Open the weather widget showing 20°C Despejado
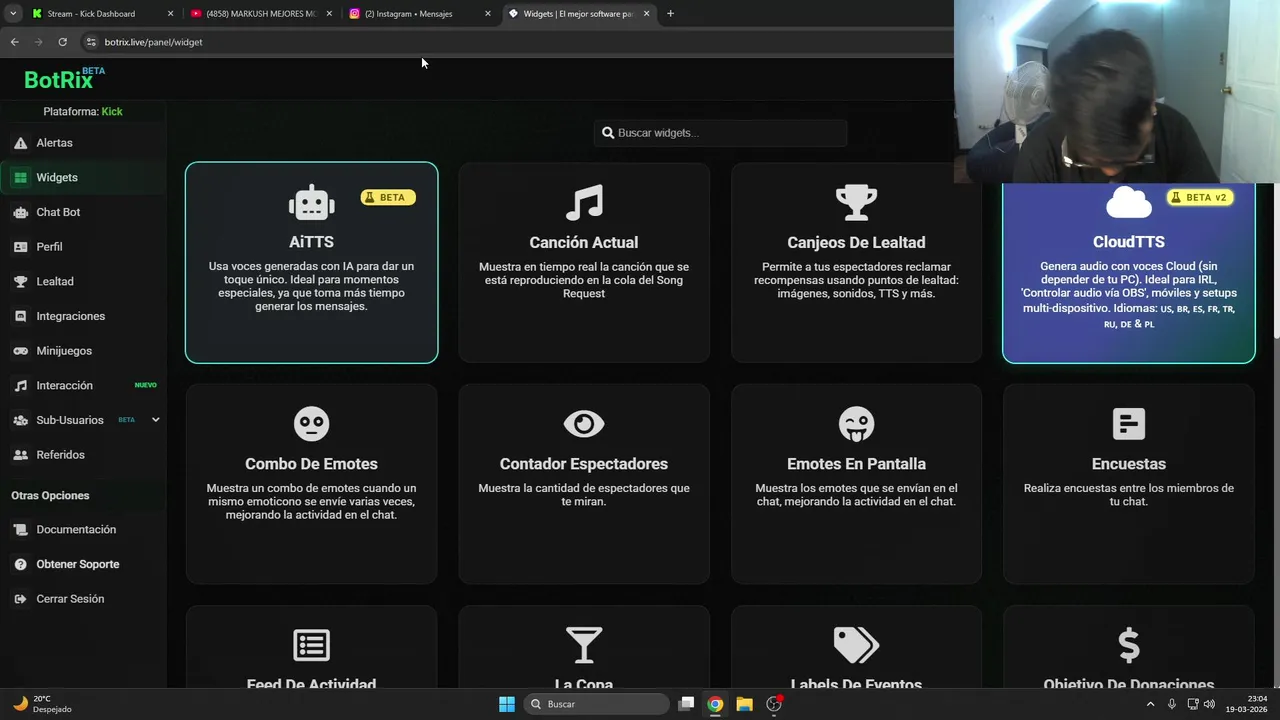This screenshot has width=1280, height=720. coord(42,704)
